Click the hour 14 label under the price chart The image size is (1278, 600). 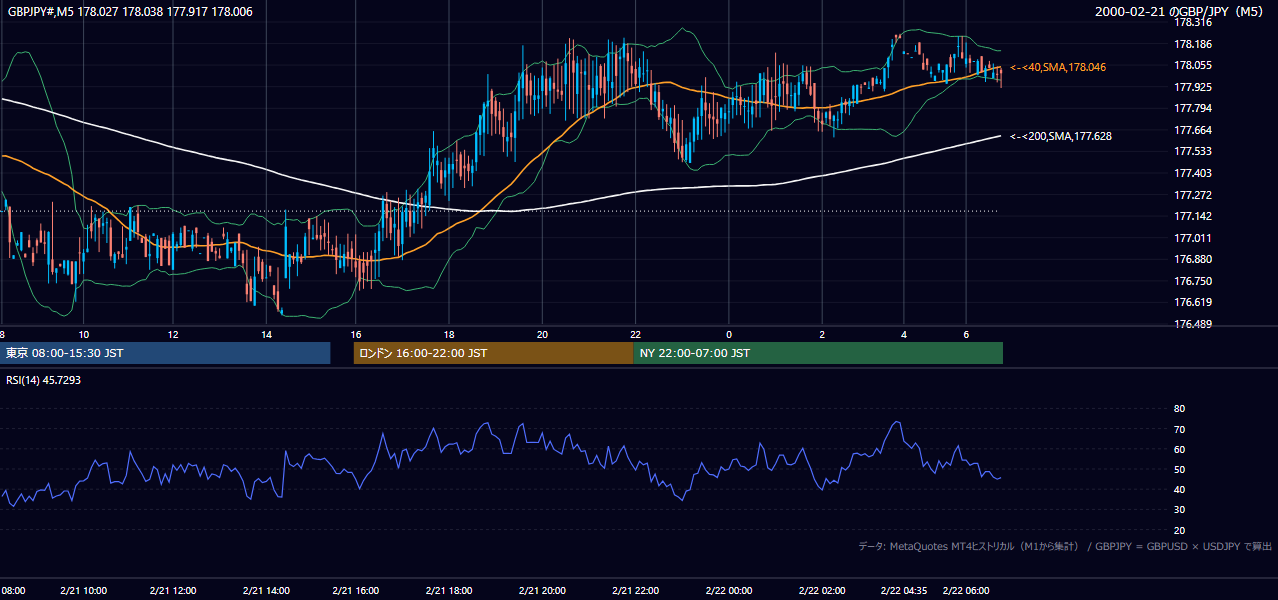266,334
